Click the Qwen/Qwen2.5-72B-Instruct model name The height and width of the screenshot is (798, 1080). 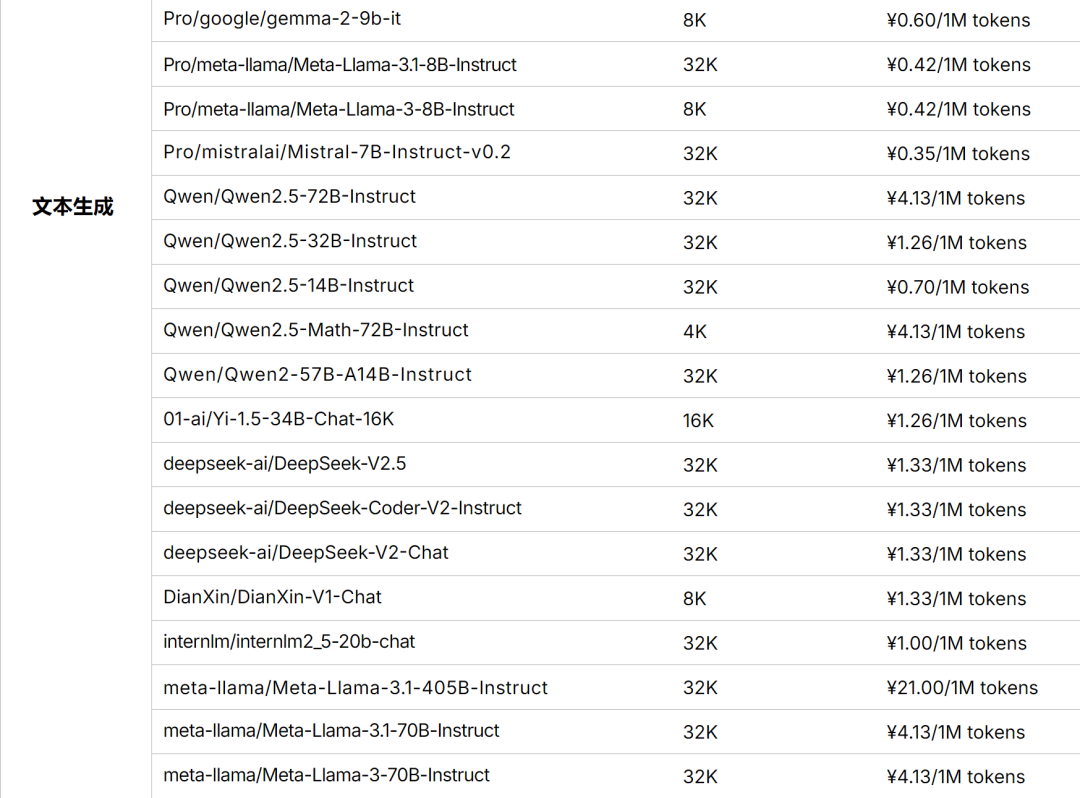[289, 197]
